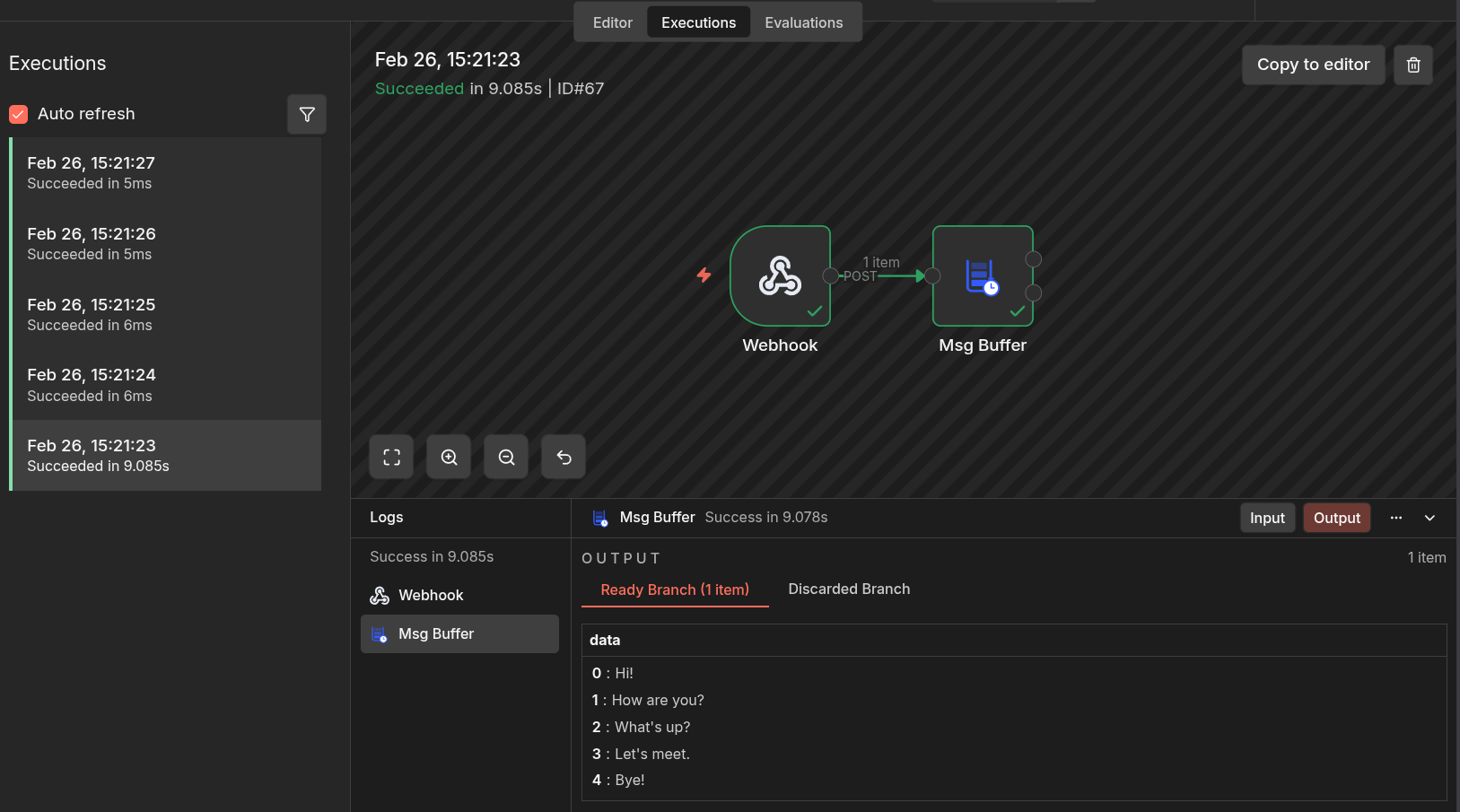
Task: Select the Webhook node on the canvas
Action: pos(780,275)
